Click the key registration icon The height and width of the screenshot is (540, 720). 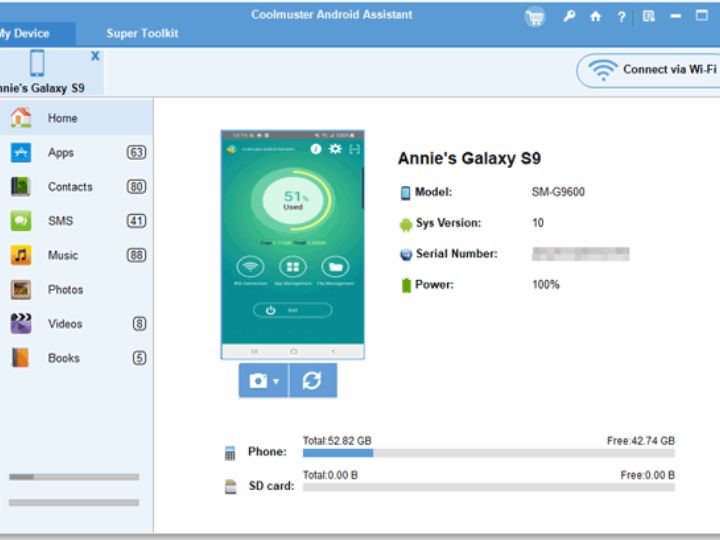[569, 17]
